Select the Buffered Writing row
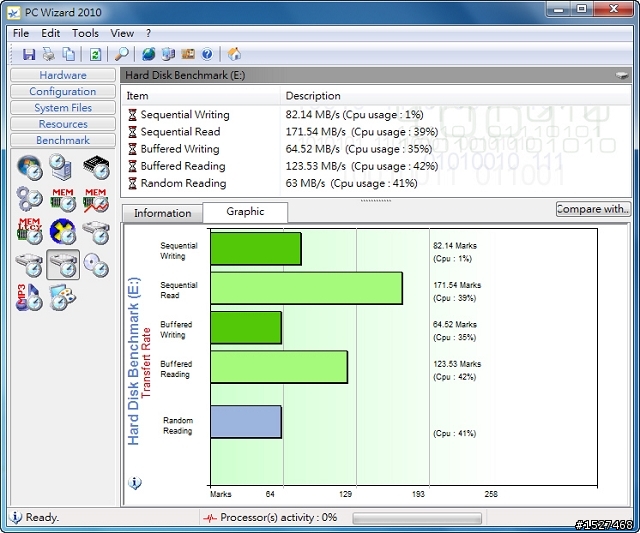640x533 pixels. pyautogui.click(x=376, y=149)
